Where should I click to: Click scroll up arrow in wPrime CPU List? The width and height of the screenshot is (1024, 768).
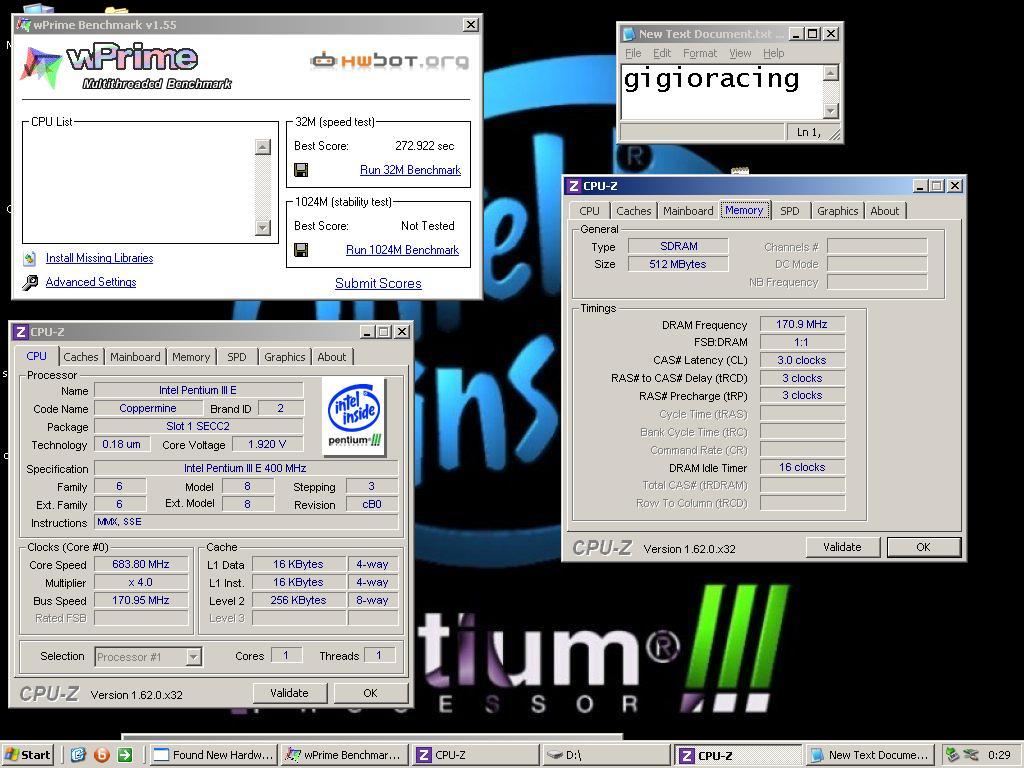coord(263,146)
